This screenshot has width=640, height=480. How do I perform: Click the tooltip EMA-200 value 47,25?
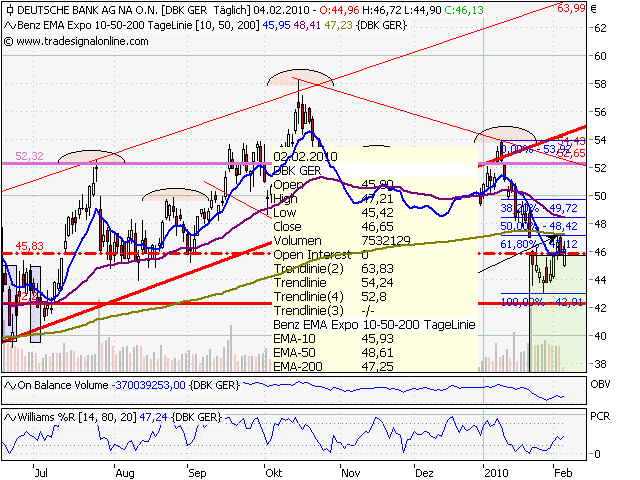point(378,366)
